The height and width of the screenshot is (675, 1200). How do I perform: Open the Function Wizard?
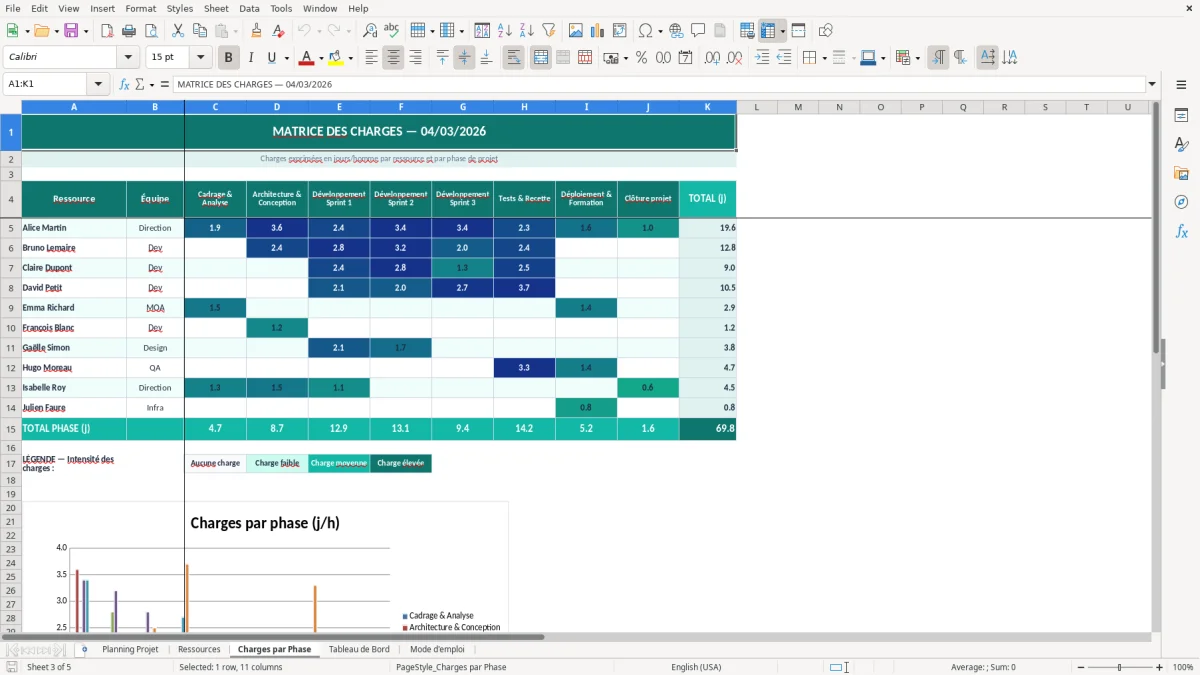click(x=124, y=84)
